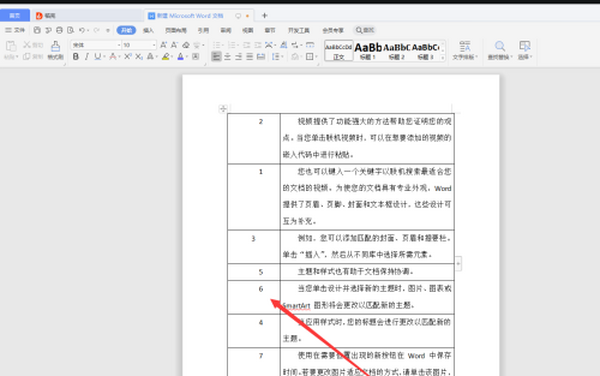Click the Copy 复制 button

(33, 57)
